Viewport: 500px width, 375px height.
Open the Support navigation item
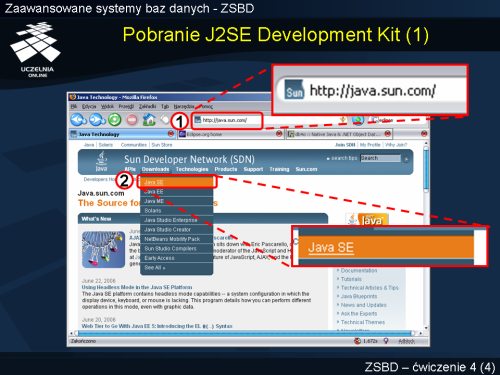[x=253, y=169]
